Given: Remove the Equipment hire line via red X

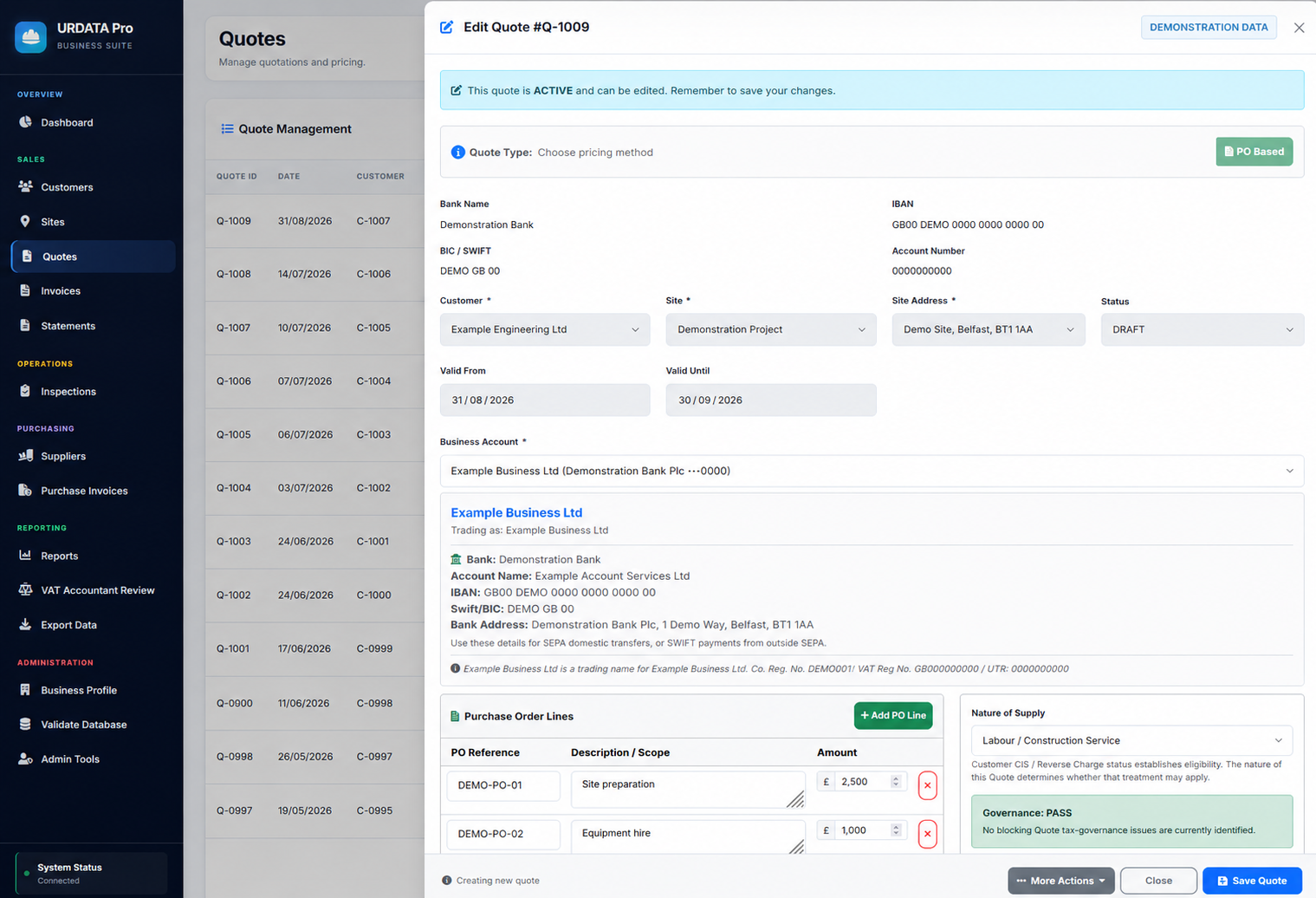Looking at the screenshot, I should point(927,834).
